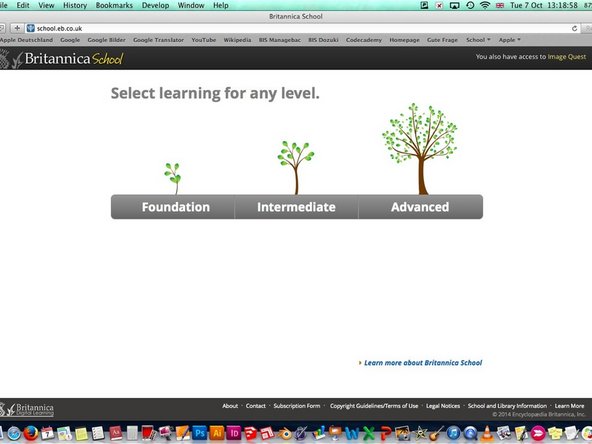The width and height of the screenshot is (592, 444).
Task: Open Time Machine icon in menu bar
Action: click(470, 5)
